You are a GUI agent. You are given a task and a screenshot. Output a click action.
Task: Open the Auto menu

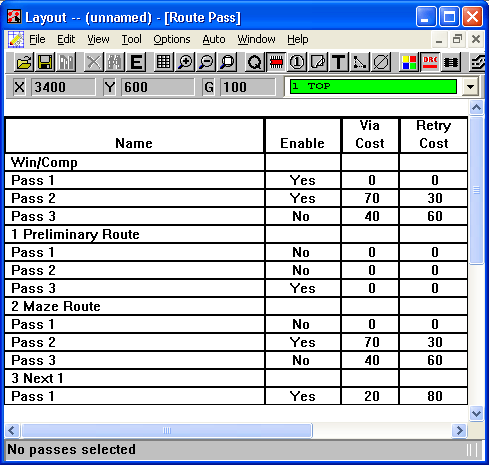214,39
